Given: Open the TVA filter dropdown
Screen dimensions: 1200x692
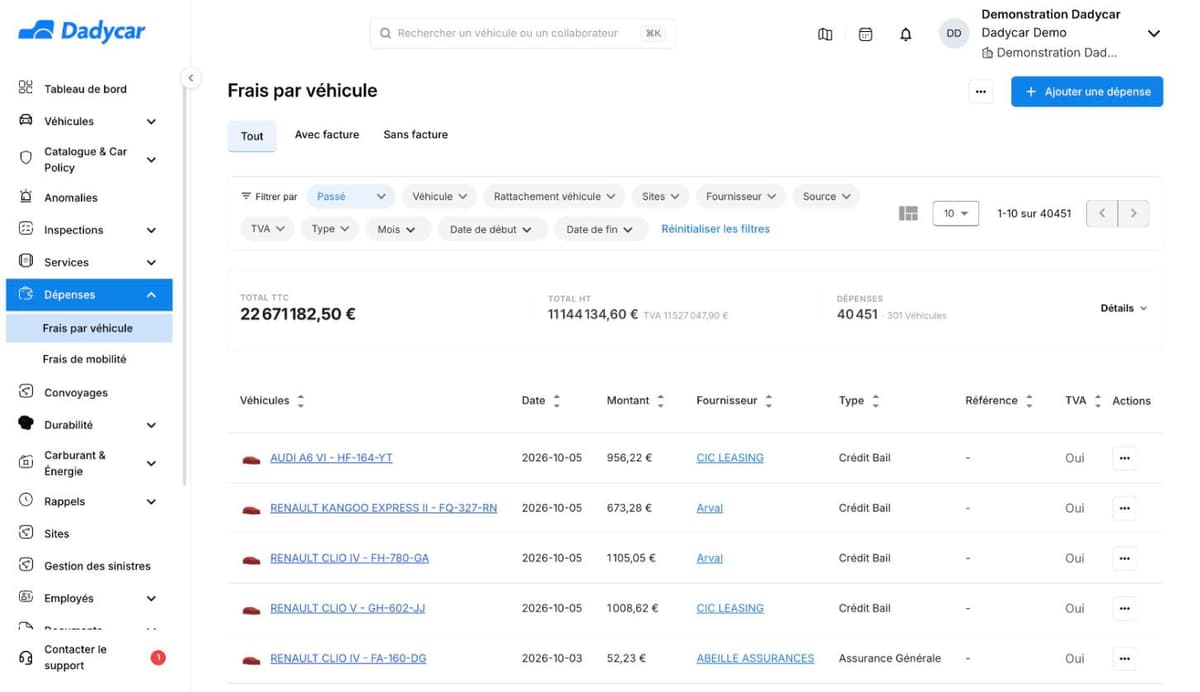Looking at the screenshot, I should 268,229.
